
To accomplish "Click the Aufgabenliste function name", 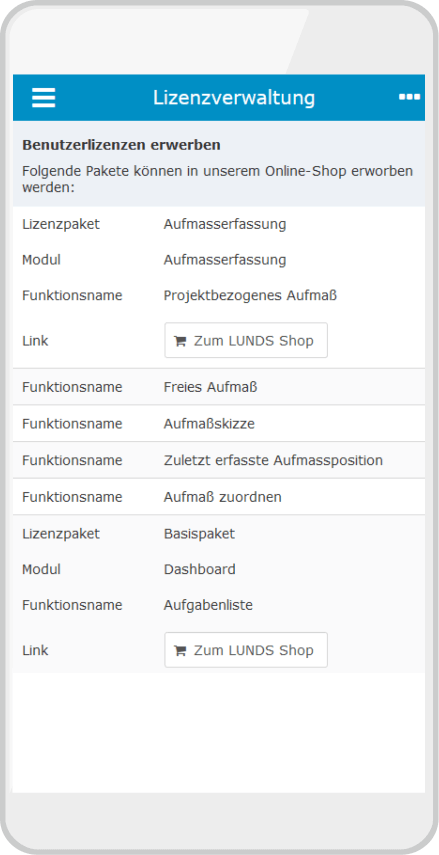I will point(208,605).
